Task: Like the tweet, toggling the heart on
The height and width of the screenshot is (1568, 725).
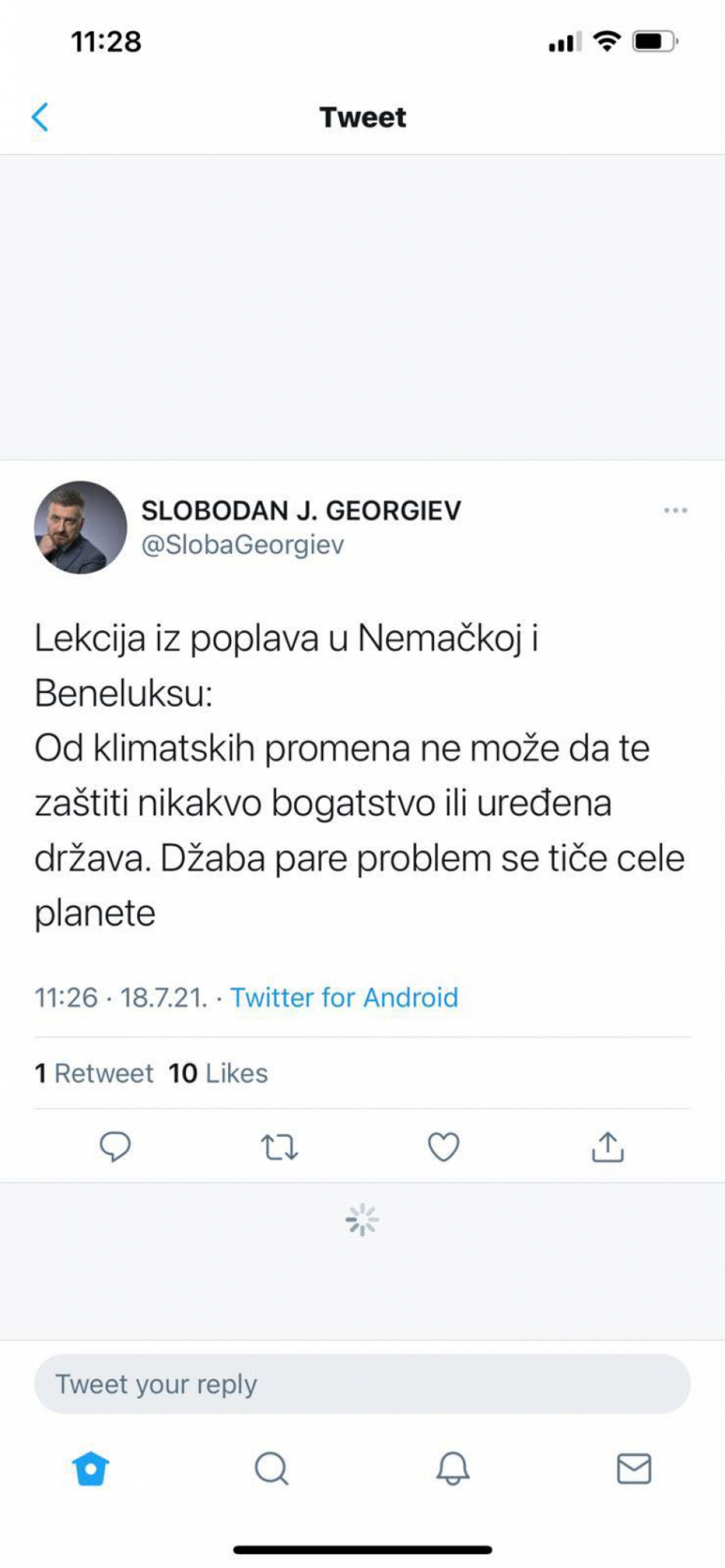Action: pos(443,1147)
